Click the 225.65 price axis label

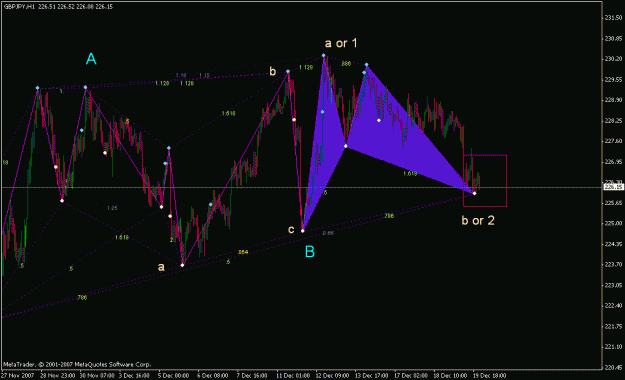pyautogui.click(x=613, y=203)
